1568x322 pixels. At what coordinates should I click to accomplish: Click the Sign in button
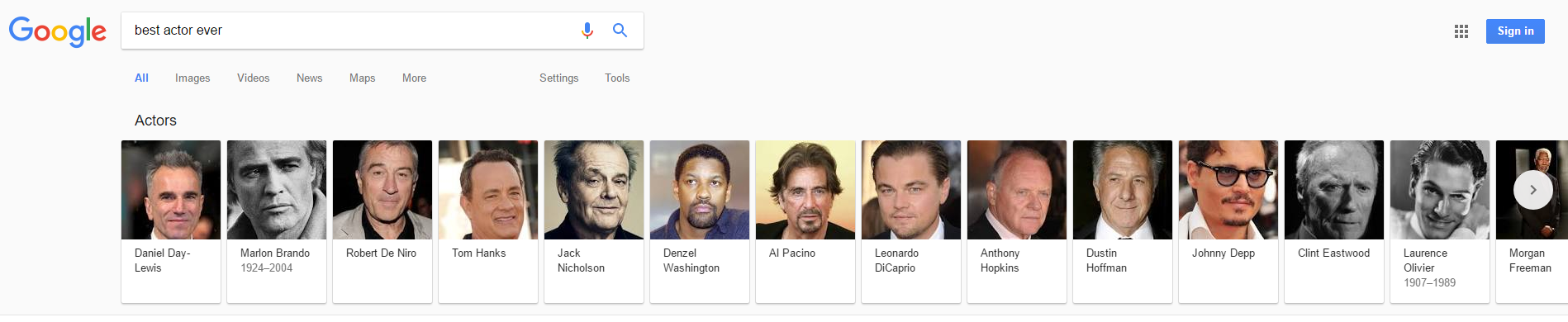click(x=1515, y=31)
